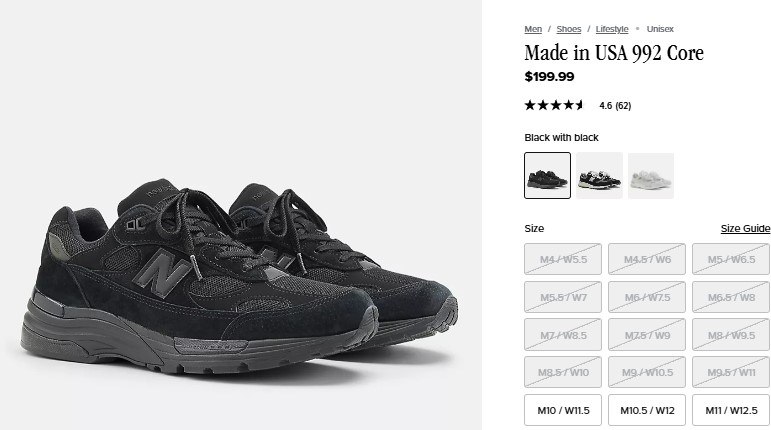
Task: Select size M10.5 / W12
Action: [647, 410]
